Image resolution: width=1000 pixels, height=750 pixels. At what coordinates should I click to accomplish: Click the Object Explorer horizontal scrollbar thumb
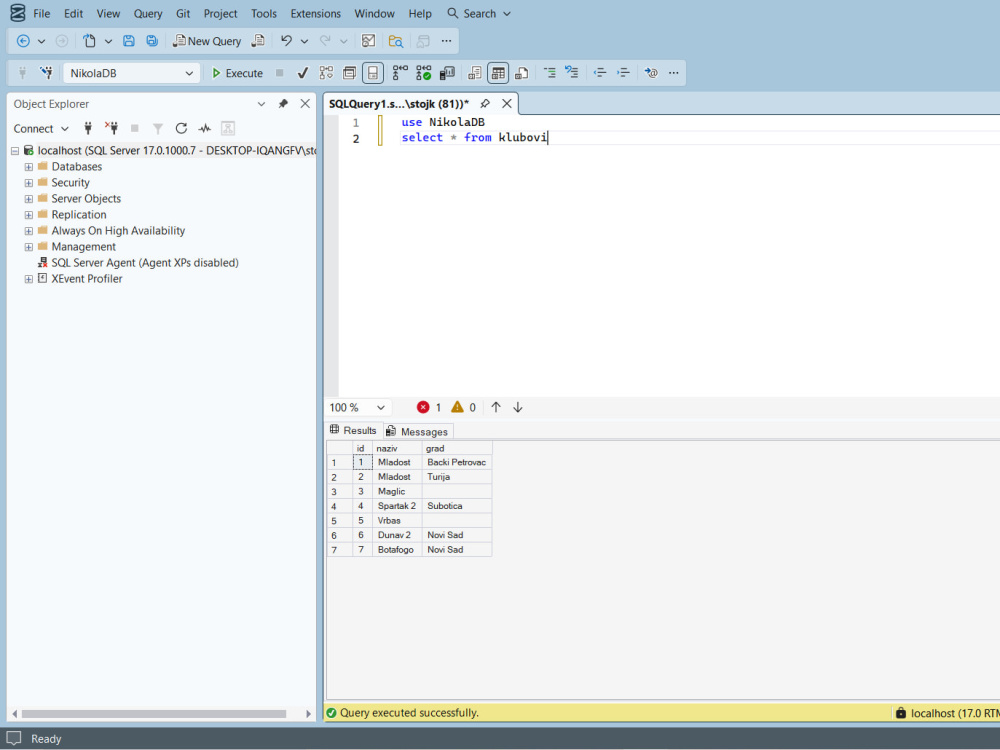154,714
